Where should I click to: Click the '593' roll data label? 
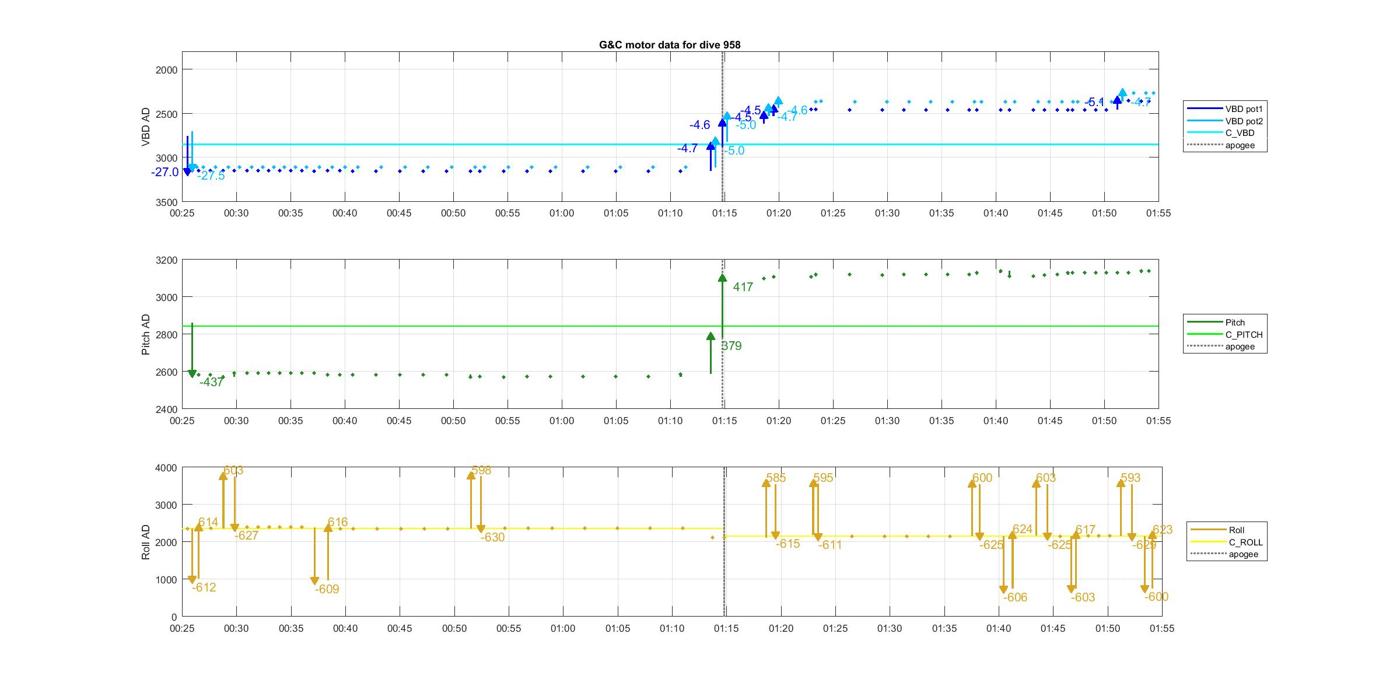1130,478
